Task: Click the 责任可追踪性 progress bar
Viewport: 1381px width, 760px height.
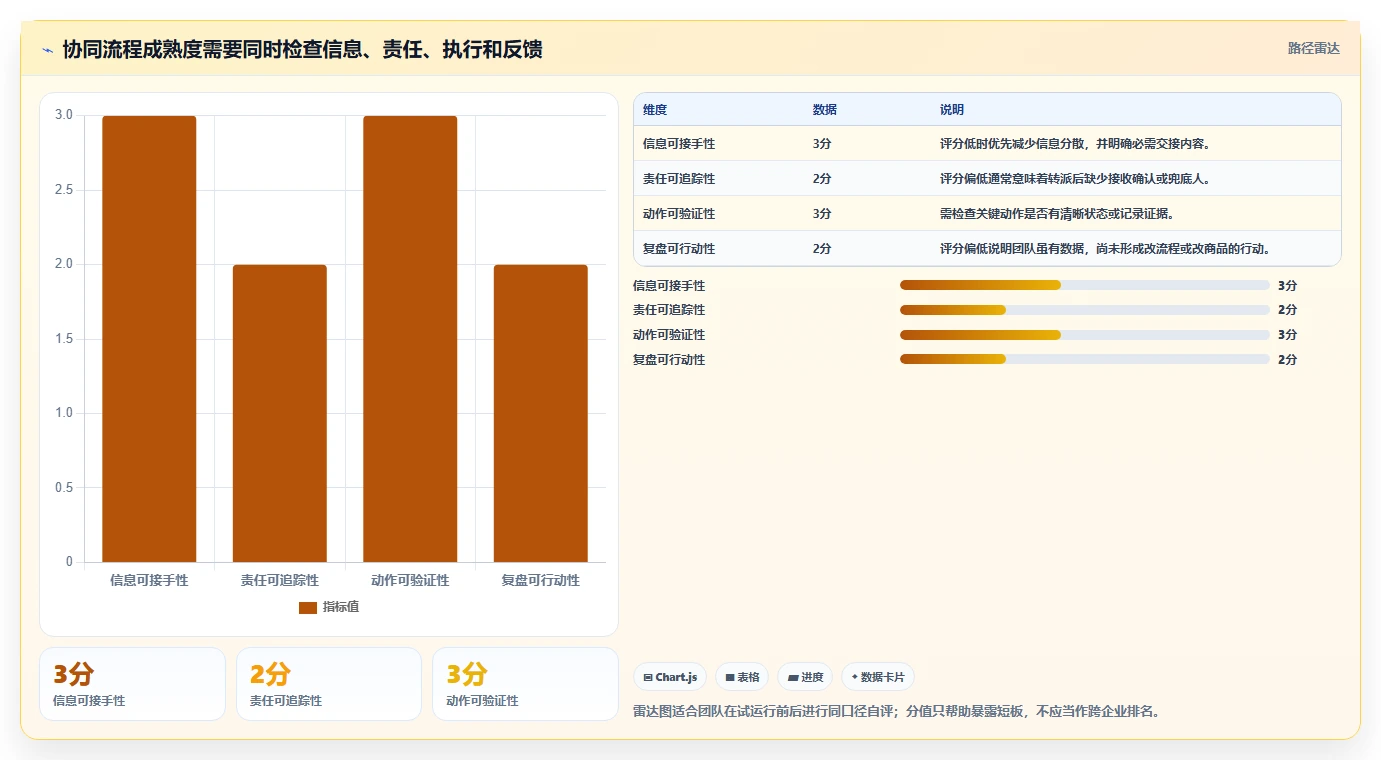Action: pyautogui.click(x=1085, y=310)
